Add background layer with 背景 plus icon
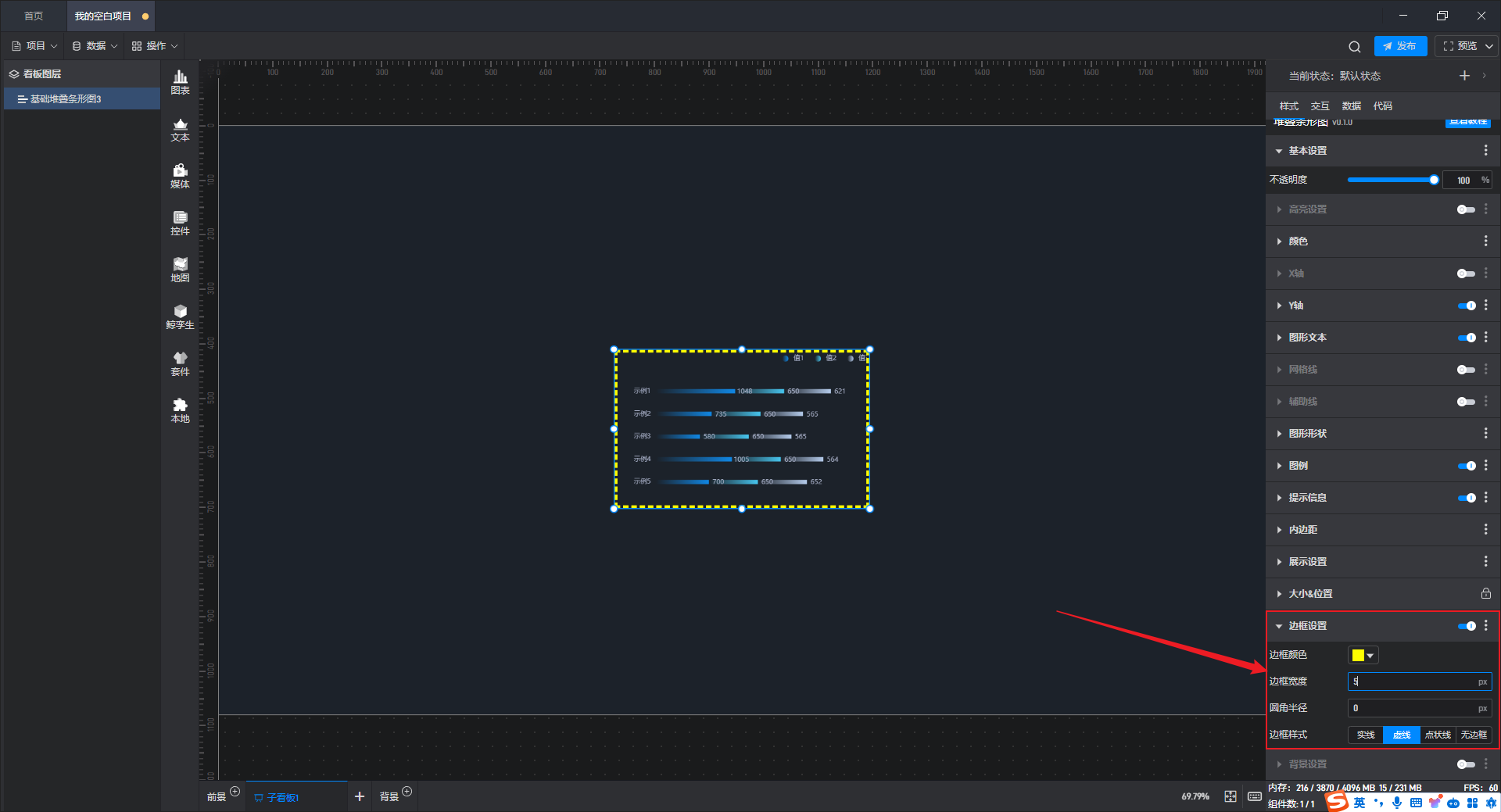Screen dimensions: 1501x812 [407, 792]
